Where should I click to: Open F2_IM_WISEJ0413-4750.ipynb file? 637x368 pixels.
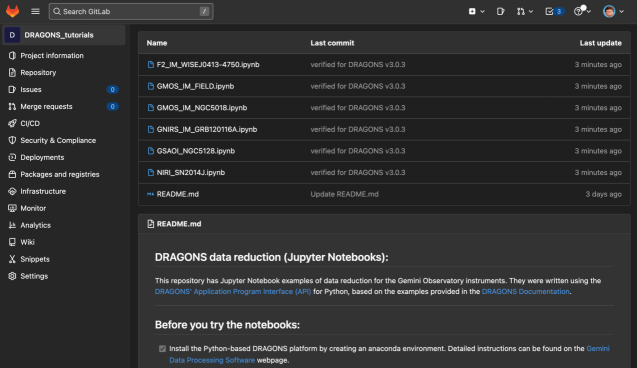point(208,65)
